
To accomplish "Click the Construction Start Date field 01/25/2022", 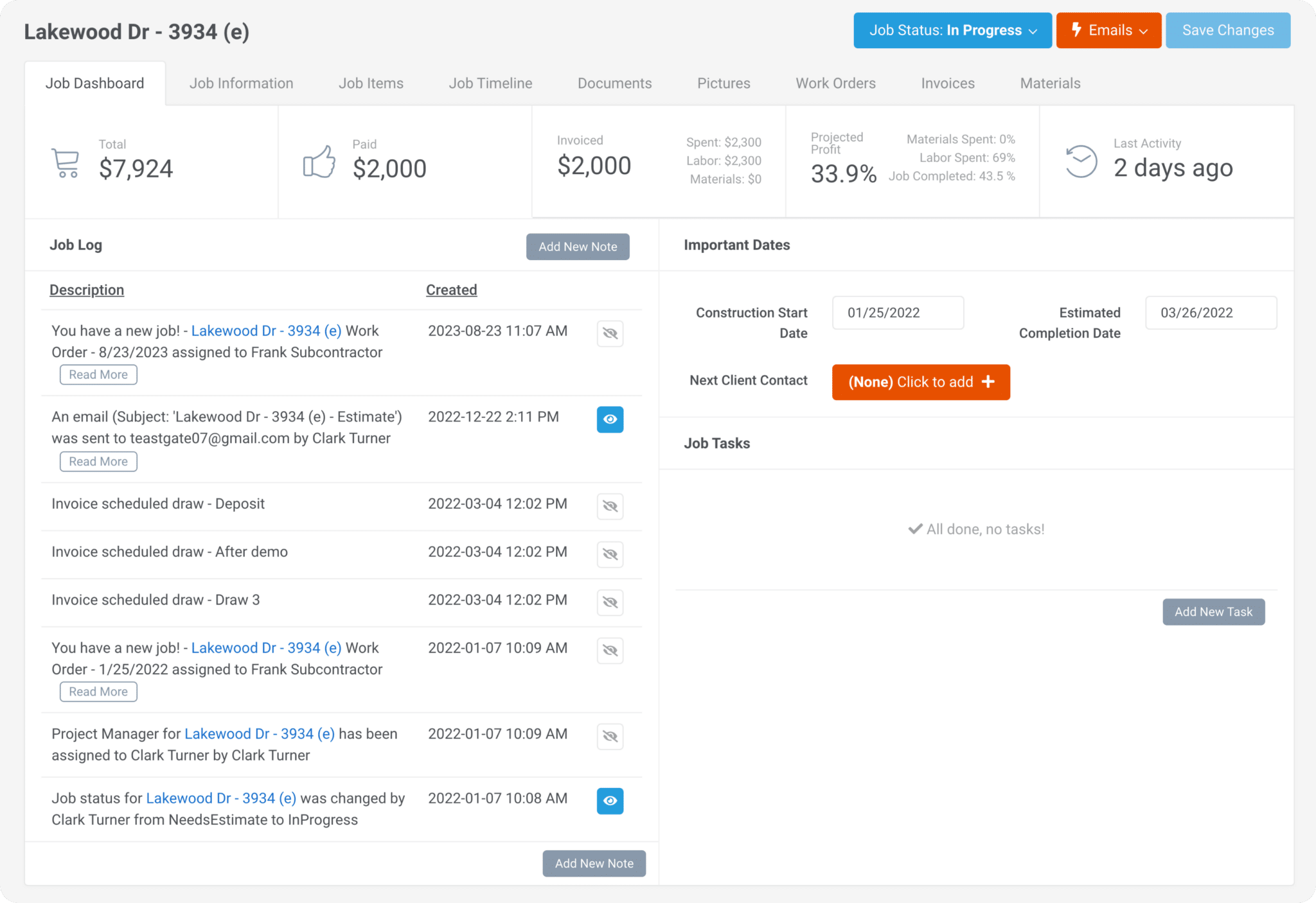I will click(898, 313).
